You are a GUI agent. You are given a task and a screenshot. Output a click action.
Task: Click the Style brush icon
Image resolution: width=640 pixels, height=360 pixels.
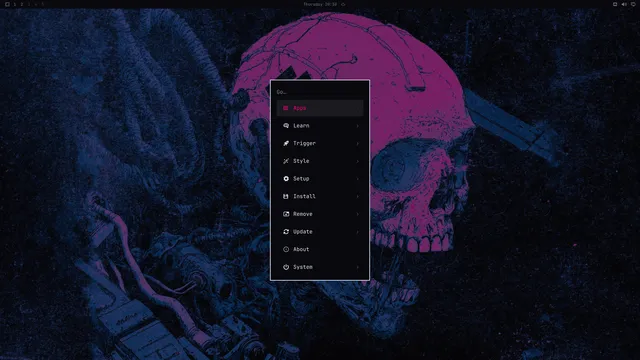286,161
